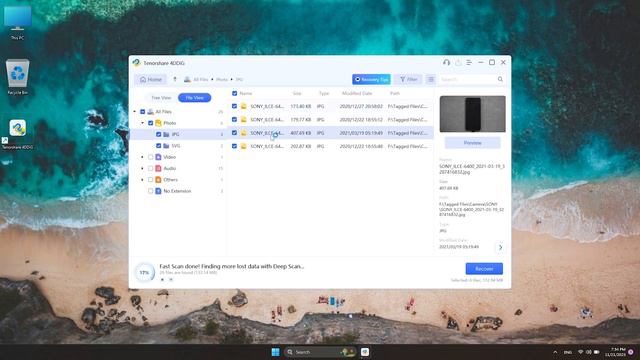Toggle the list layout view icon
This screenshot has height=360, width=640.
[x=431, y=79]
